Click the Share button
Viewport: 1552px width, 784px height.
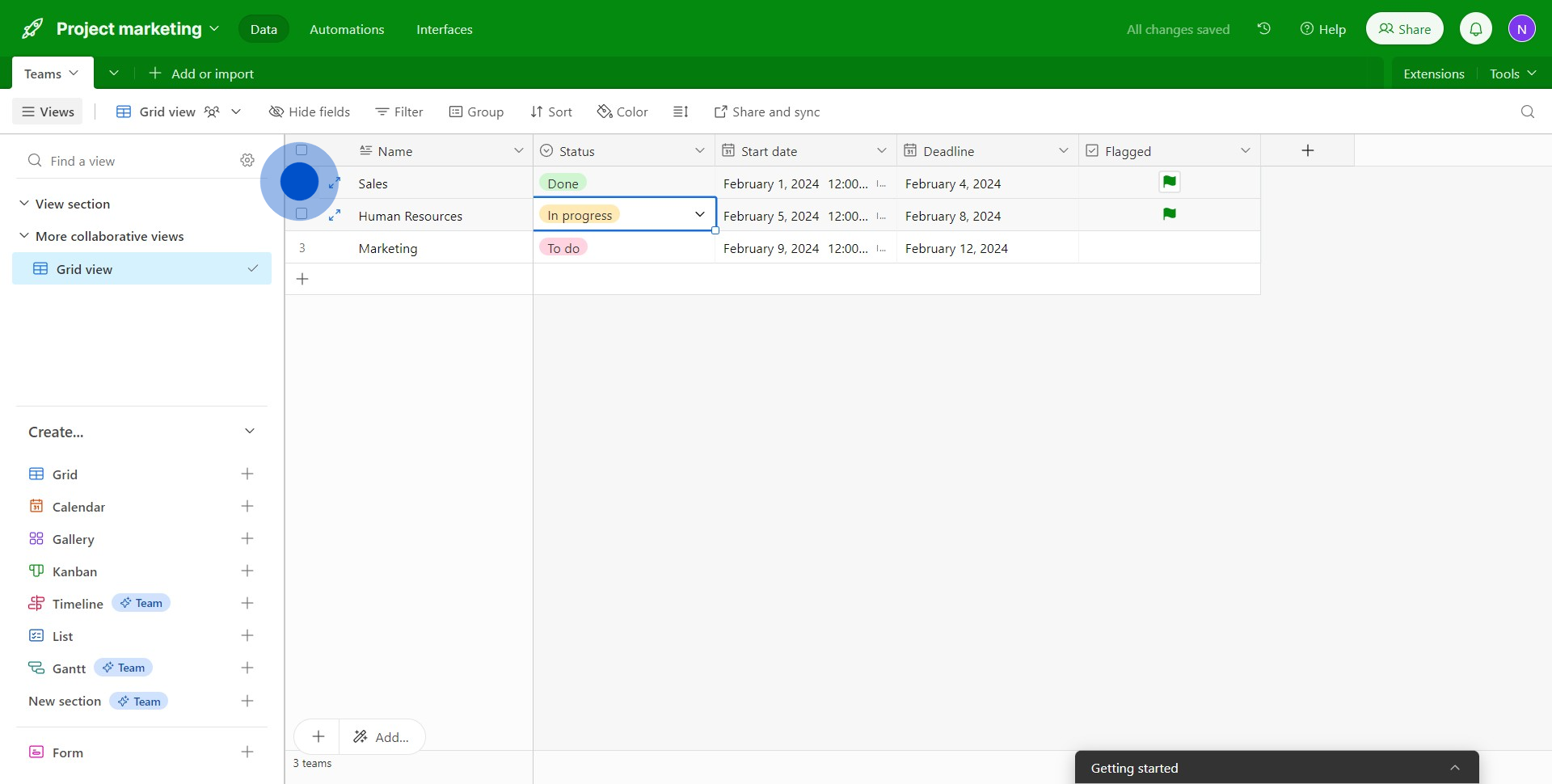pyautogui.click(x=1404, y=29)
